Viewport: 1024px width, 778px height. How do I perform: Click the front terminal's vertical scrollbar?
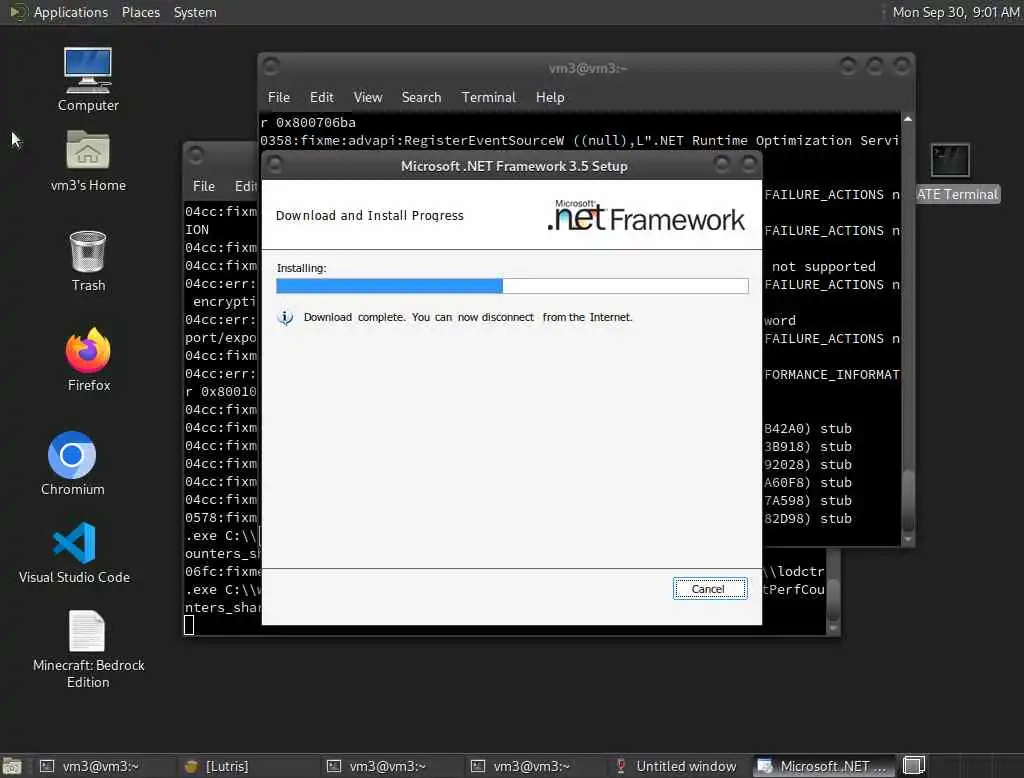pos(908,329)
